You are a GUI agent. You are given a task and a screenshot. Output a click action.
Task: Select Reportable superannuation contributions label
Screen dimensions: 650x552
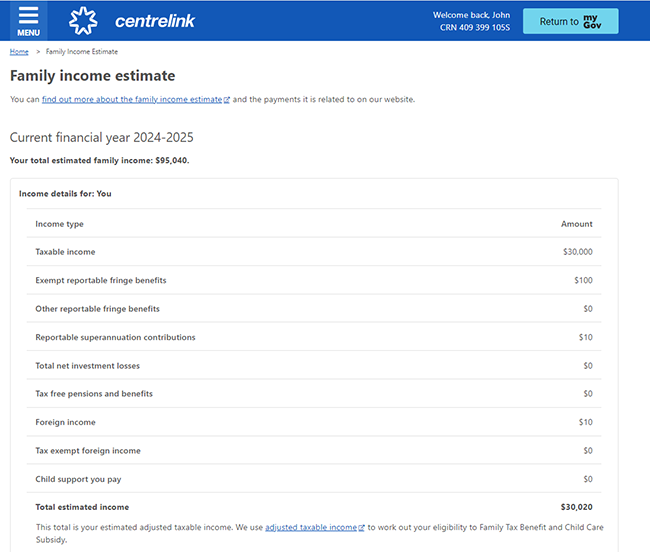coord(115,337)
